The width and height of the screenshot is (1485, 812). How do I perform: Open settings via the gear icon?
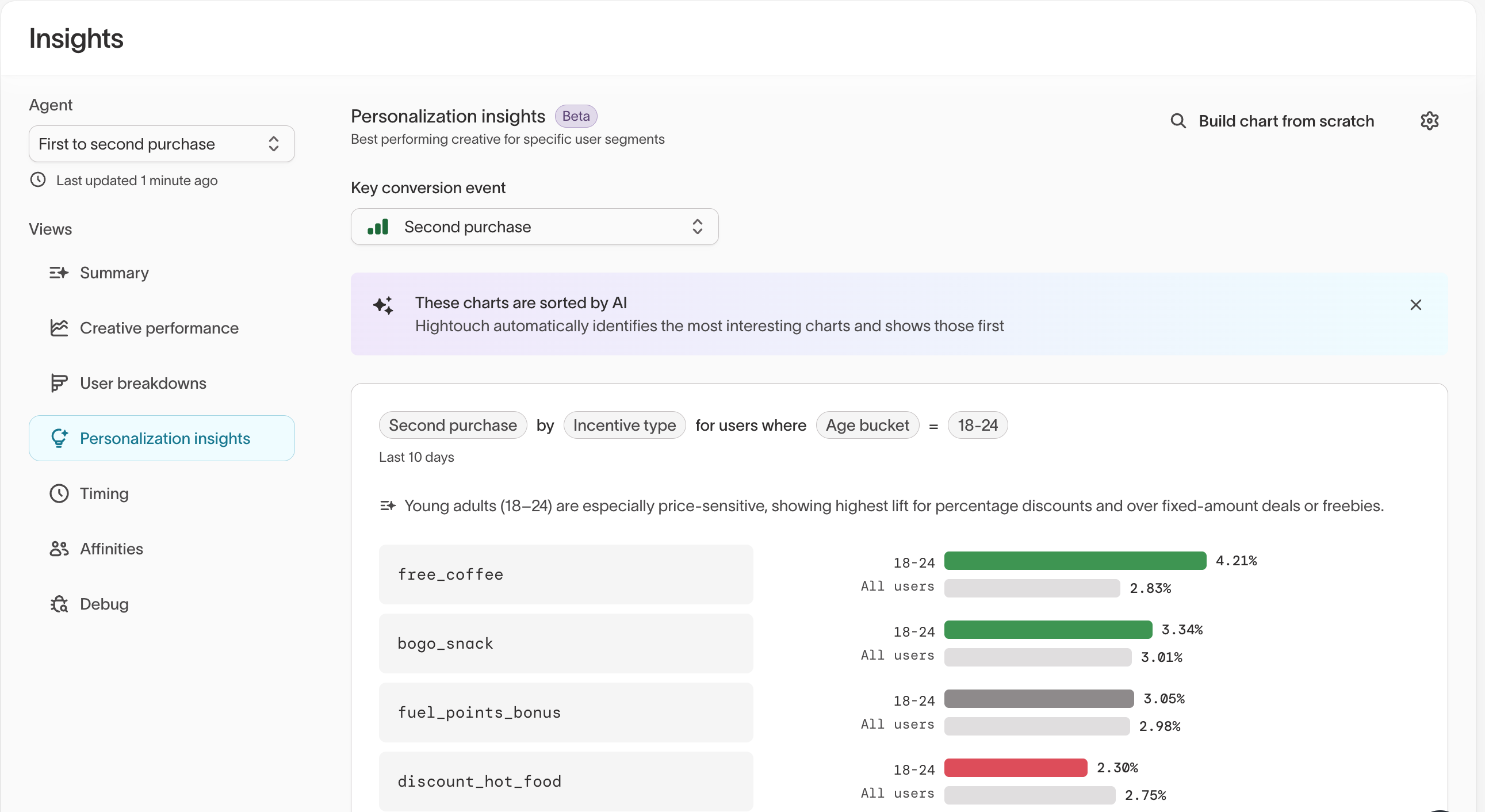coord(1432,120)
